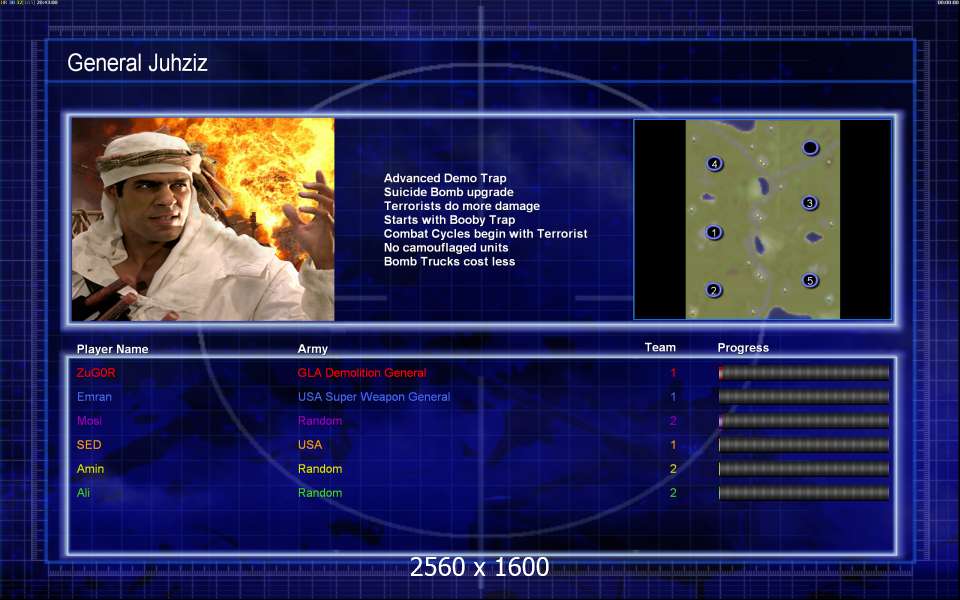Click Mosi's loading progress bar
Screen dimensions: 960x600
[x=803, y=421]
